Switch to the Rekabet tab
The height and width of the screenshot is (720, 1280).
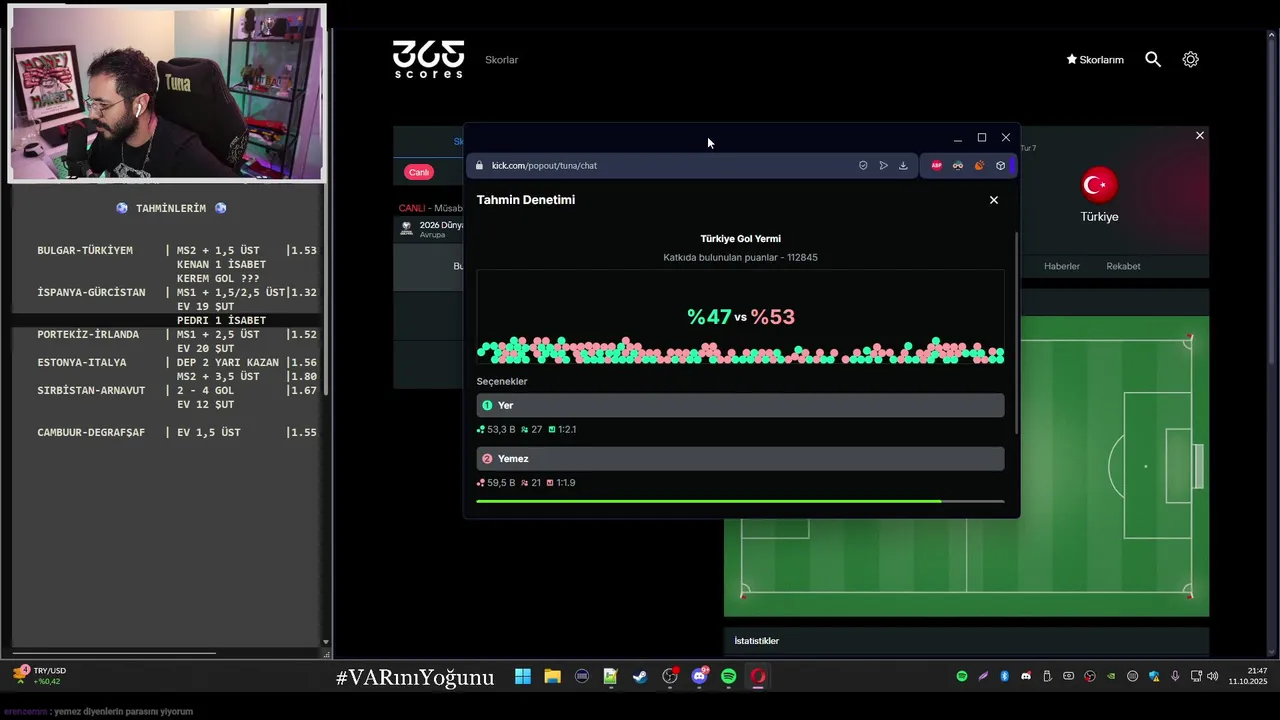click(1123, 266)
